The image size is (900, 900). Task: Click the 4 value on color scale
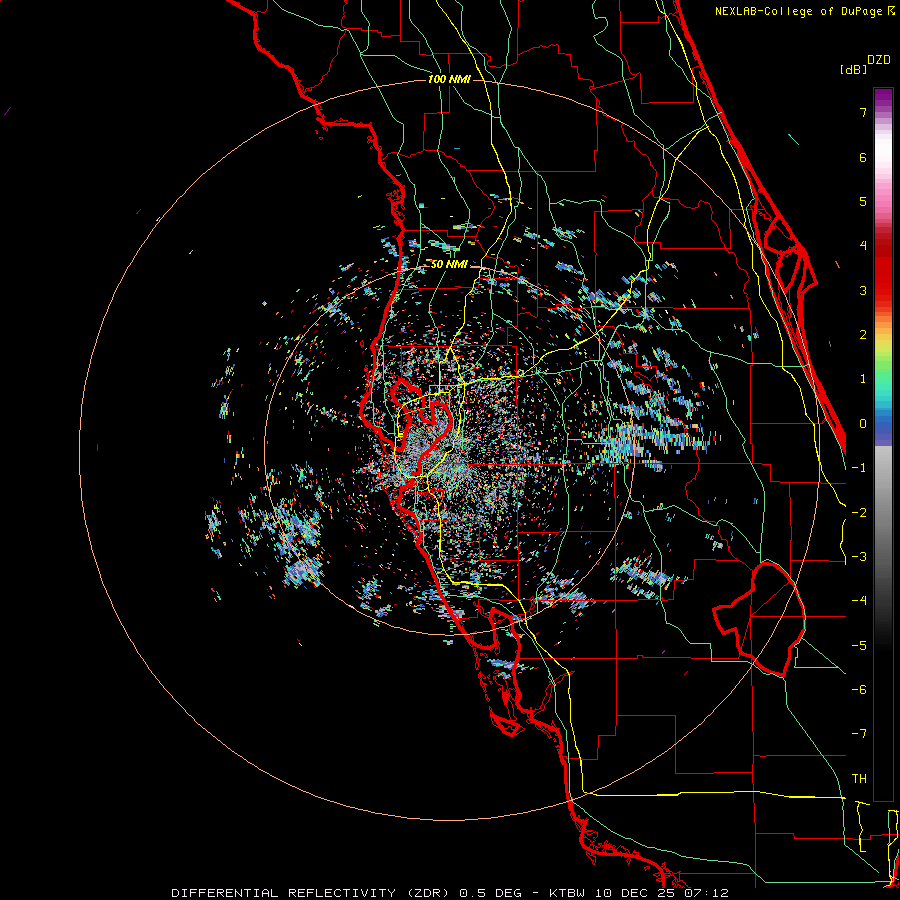click(x=863, y=246)
